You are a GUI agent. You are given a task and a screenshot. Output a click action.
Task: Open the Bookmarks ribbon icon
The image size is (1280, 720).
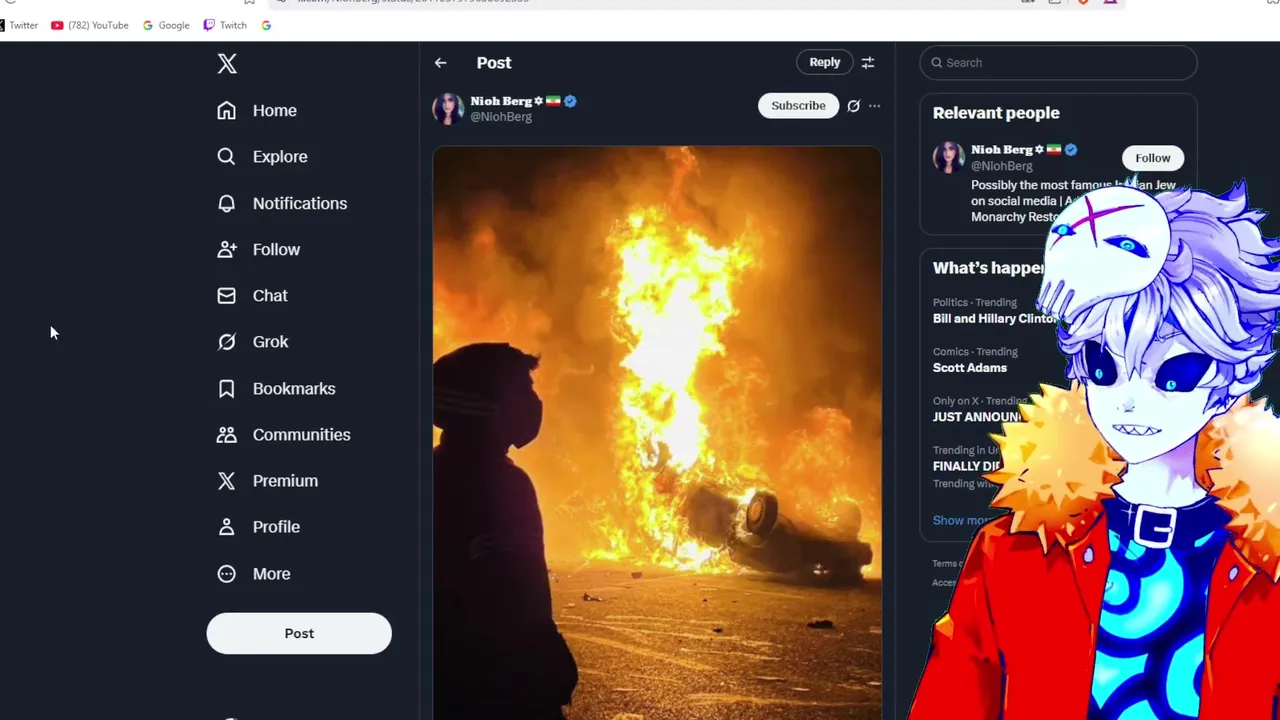pos(227,388)
